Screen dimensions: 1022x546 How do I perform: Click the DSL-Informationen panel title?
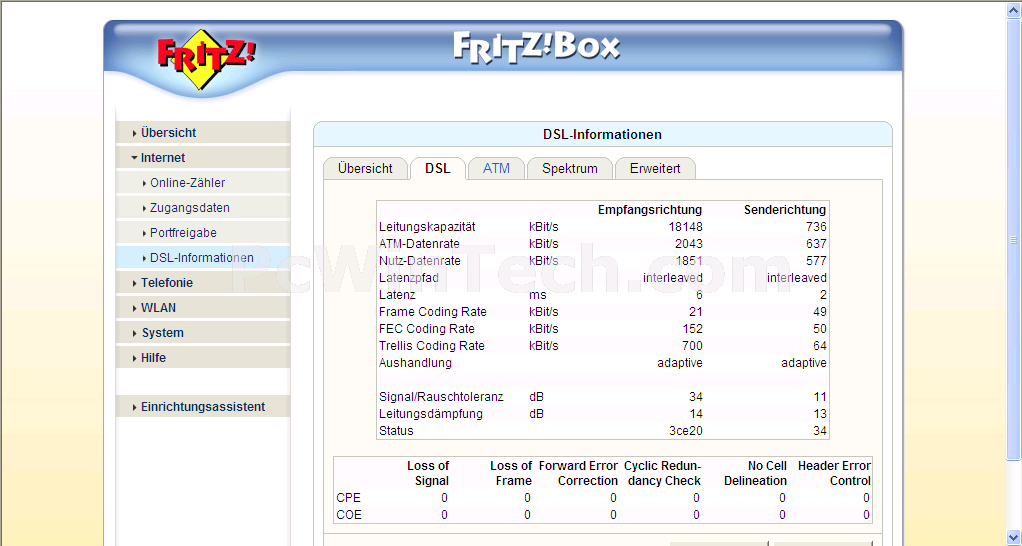click(602, 135)
